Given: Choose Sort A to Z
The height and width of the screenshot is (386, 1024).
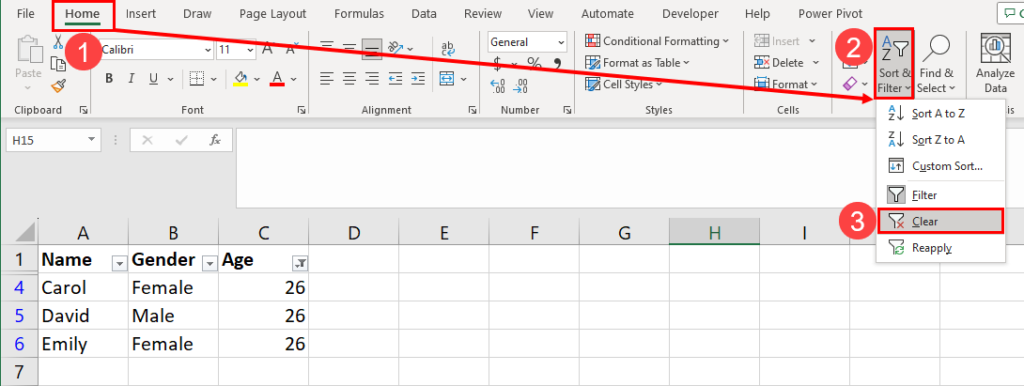Looking at the screenshot, I should (x=940, y=114).
